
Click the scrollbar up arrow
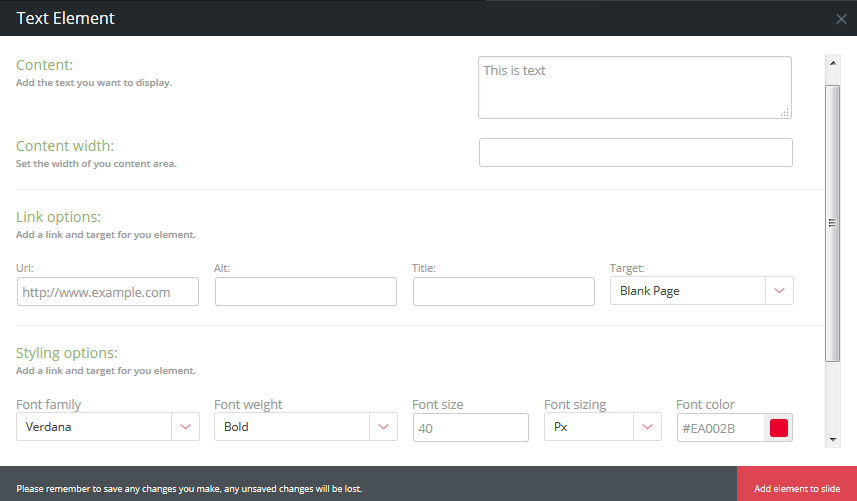point(832,62)
